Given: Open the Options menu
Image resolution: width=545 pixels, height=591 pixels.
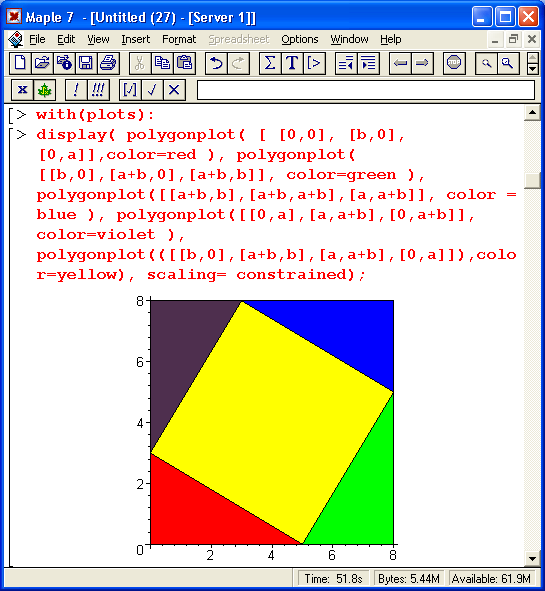Looking at the screenshot, I should click(300, 39).
